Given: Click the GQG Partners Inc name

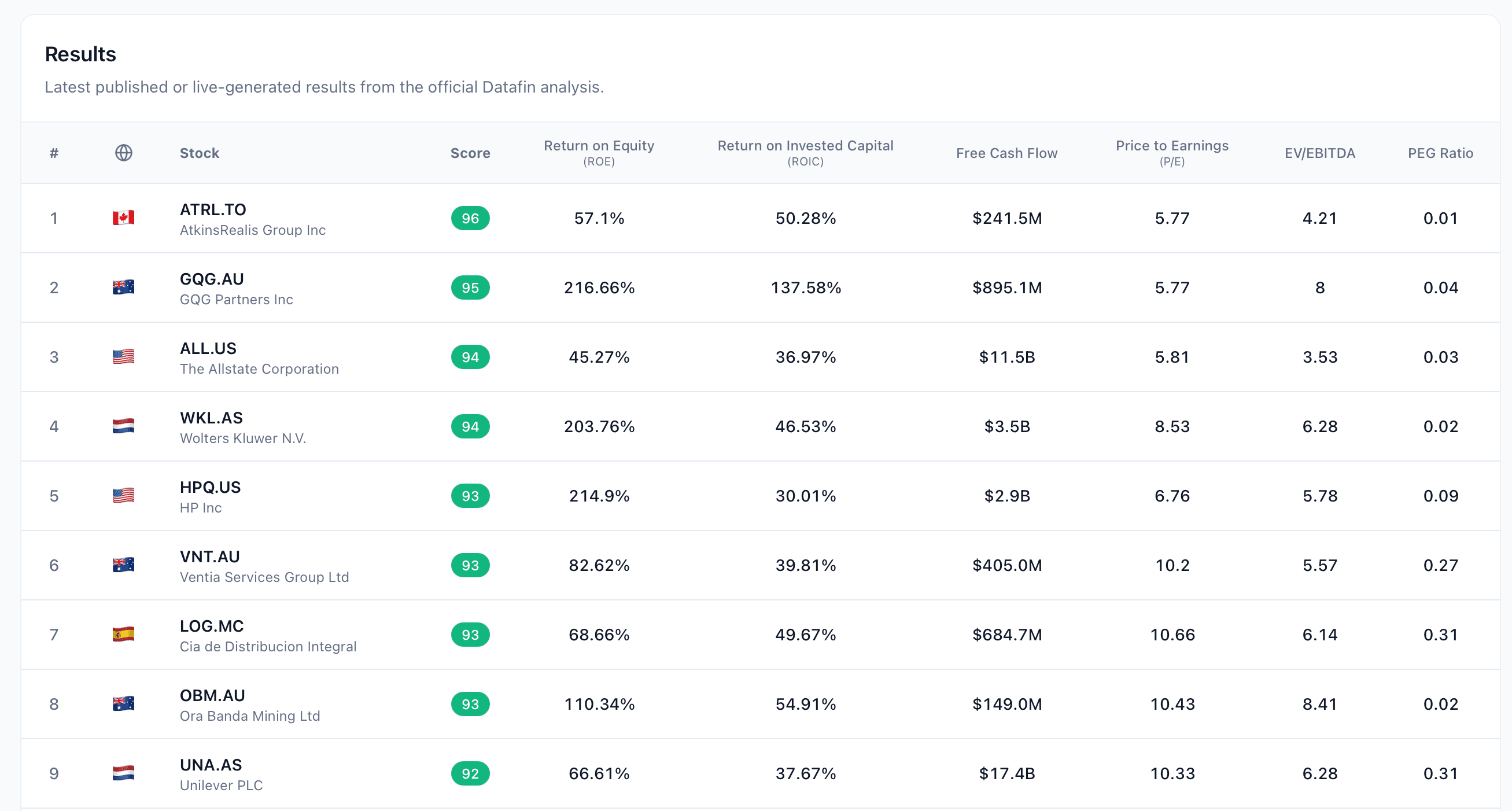Looking at the screenshot, I should (x=237, y=299).
